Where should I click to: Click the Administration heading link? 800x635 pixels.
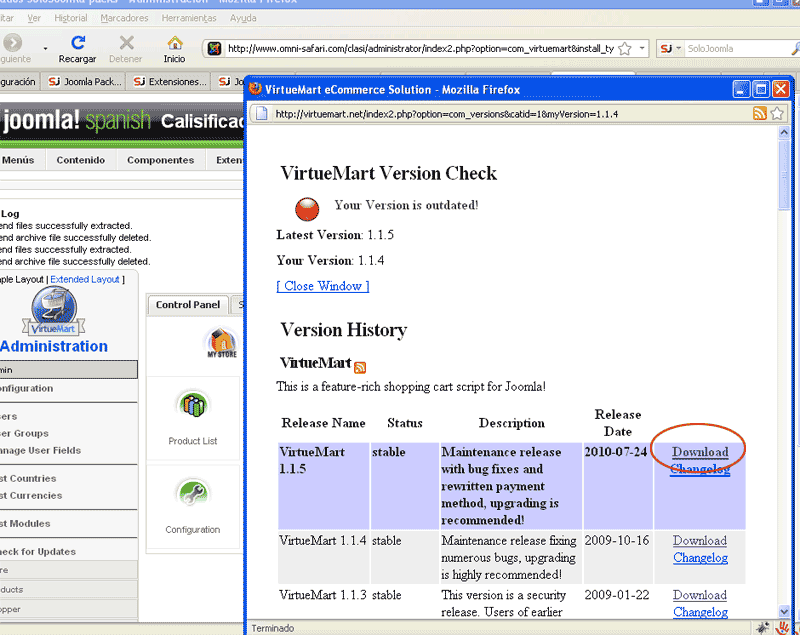point(54,346)
